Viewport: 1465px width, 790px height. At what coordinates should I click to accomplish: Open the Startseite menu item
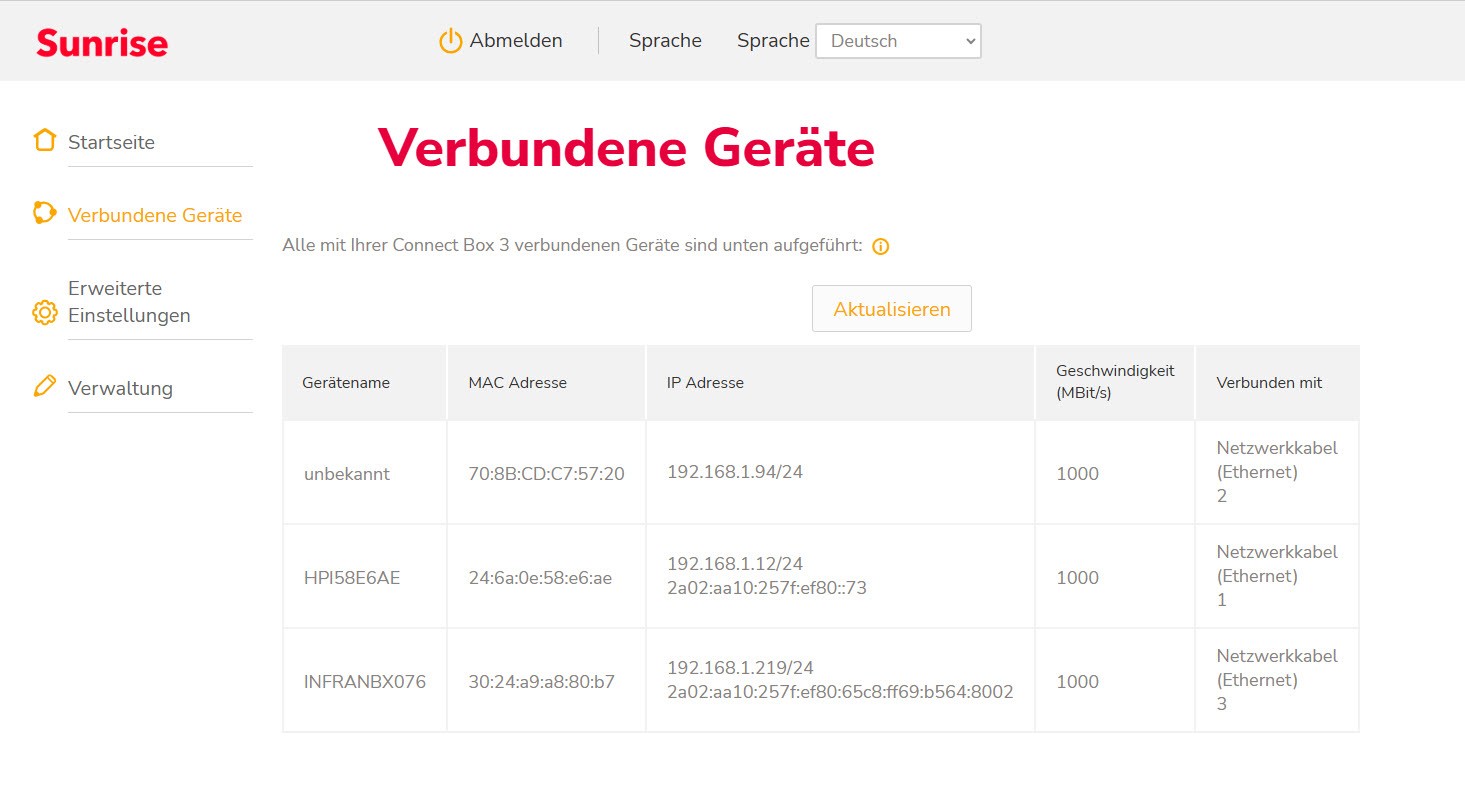[x=111, y=142]
